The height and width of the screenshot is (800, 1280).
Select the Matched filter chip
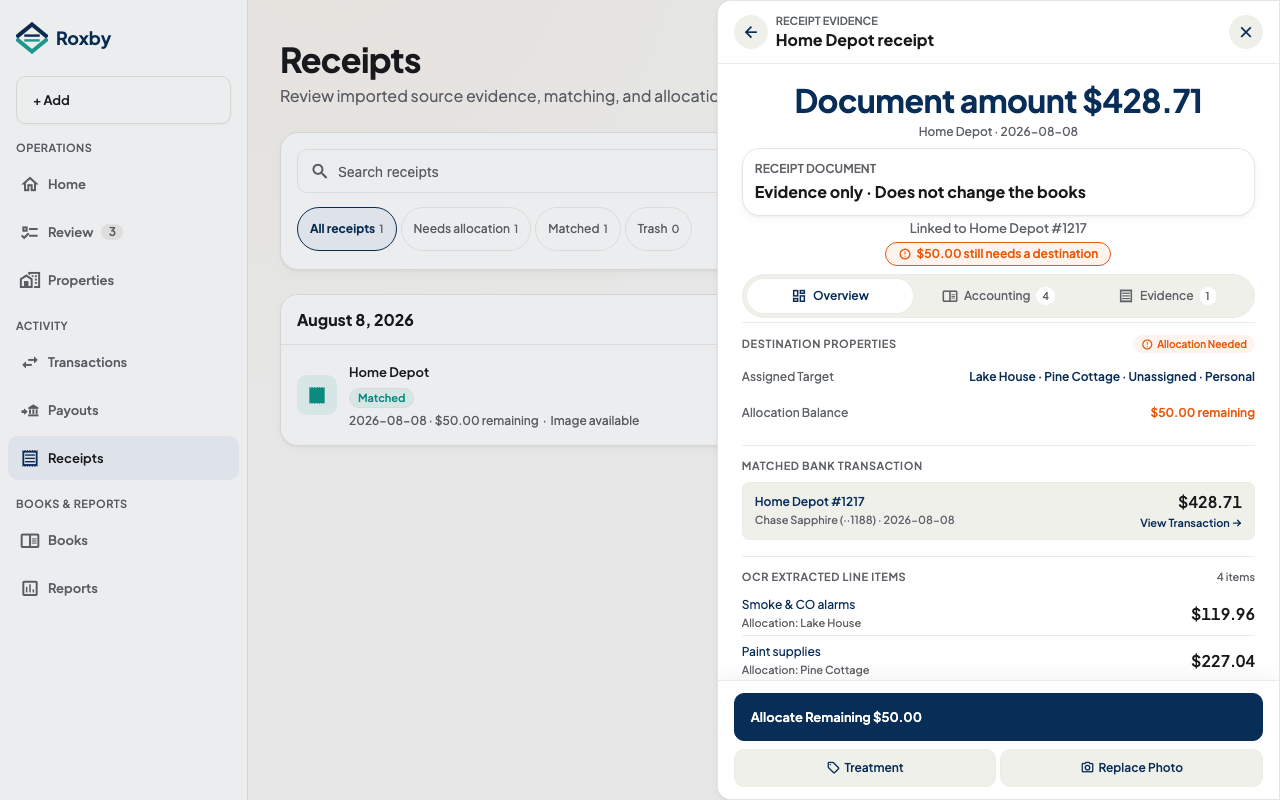578,229
